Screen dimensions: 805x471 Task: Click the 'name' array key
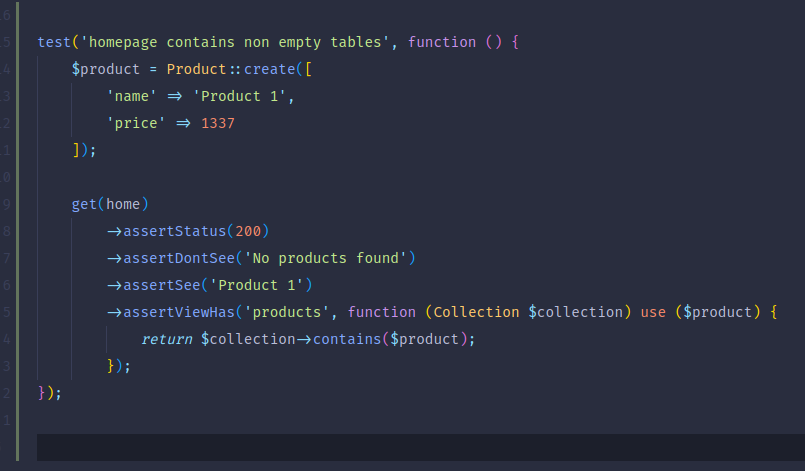(x=131, y=96)
